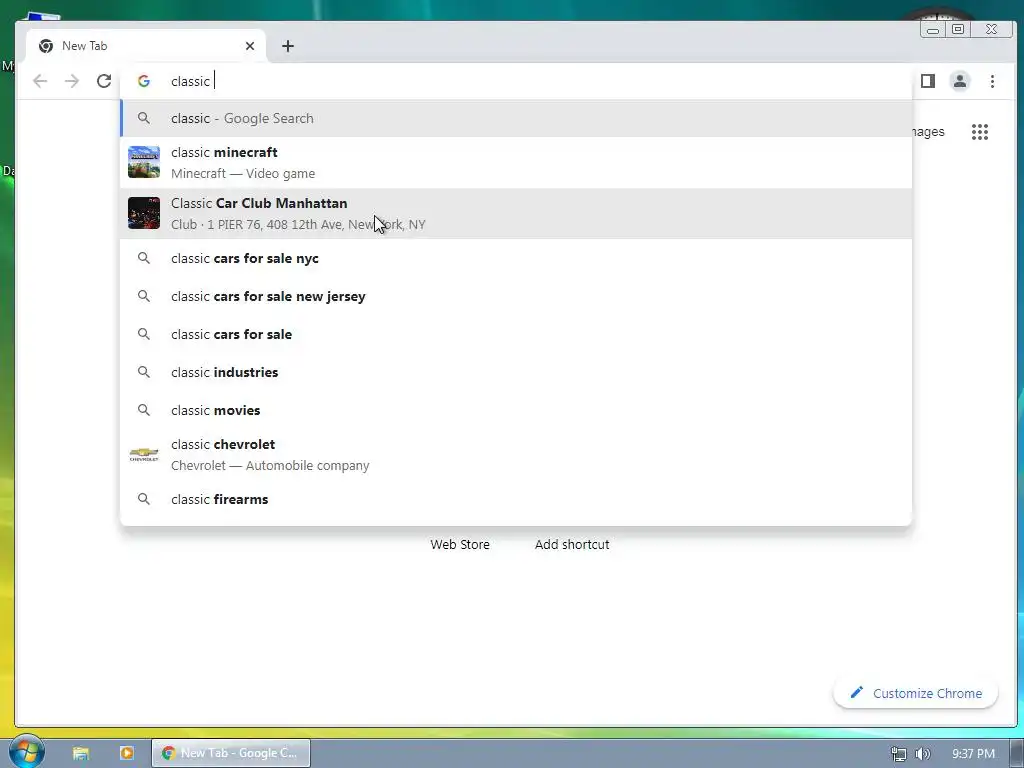Click magnifier icon next to classic movies

point(144,410)
